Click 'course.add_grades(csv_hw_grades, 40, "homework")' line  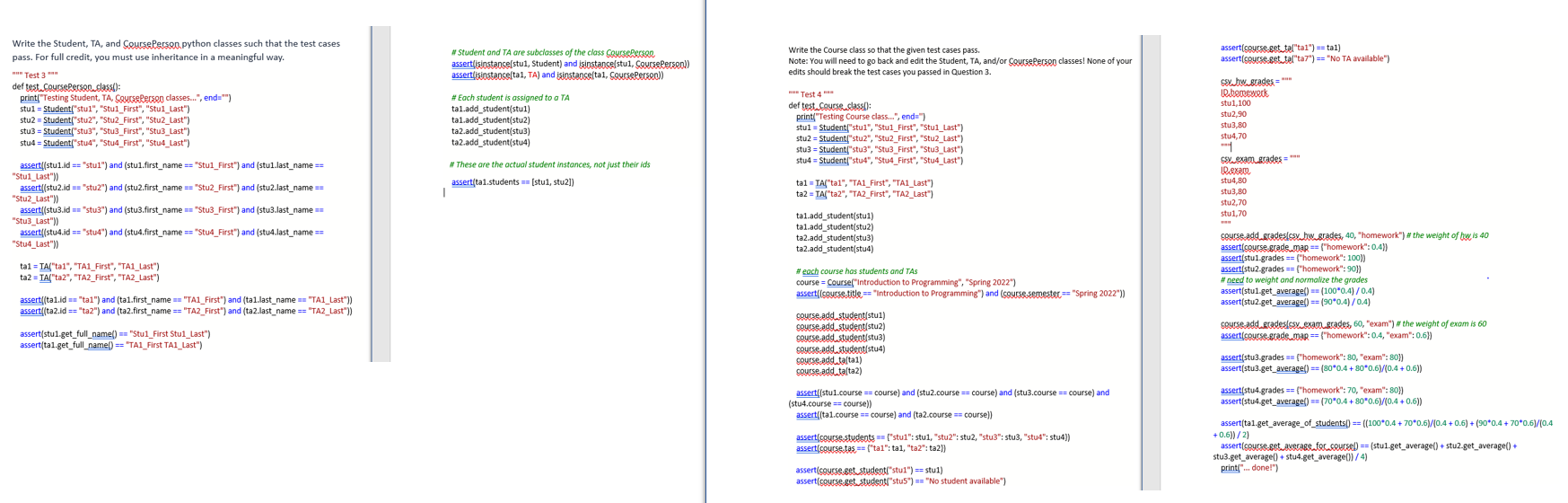(x=1354, y=235)
